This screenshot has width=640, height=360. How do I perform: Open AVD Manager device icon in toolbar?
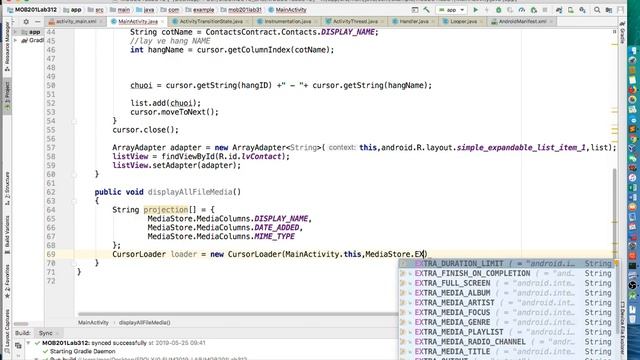coord(571,10)
